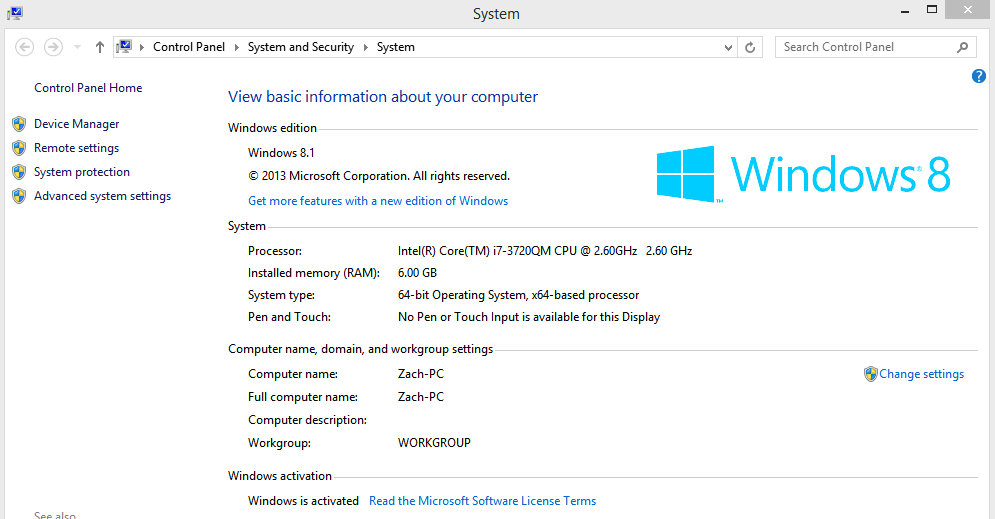Click the search magnifier icon
995x519 pixels.
coord(963,47)
